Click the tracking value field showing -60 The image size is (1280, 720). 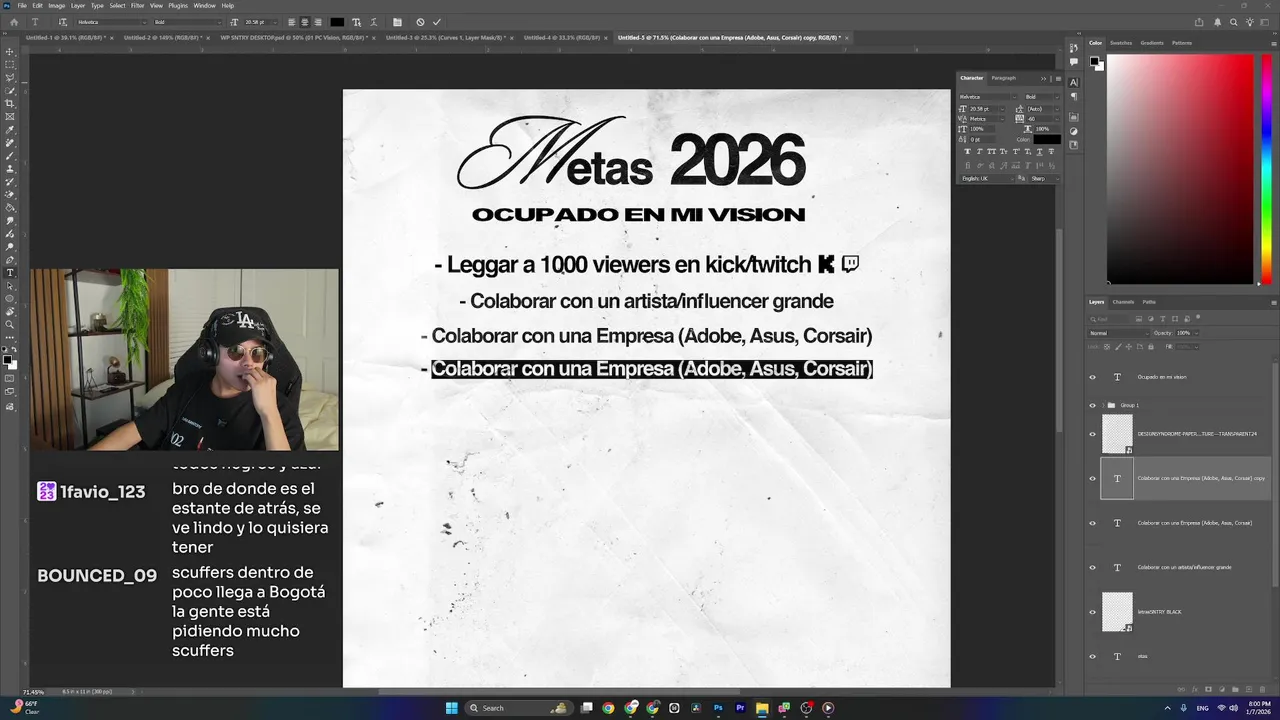tap(1042, 118)
